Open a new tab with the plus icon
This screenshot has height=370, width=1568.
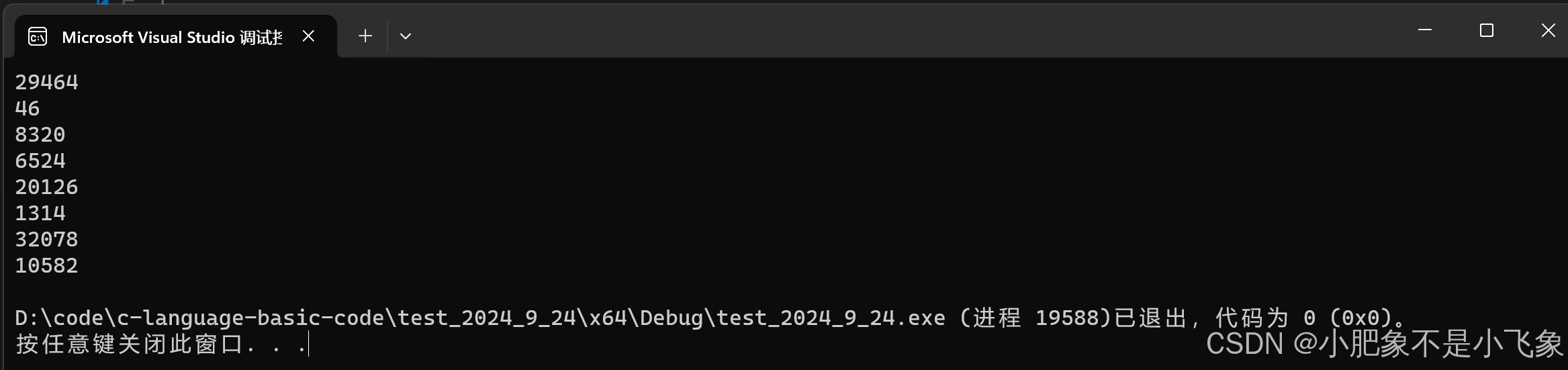tap(365, 36)
